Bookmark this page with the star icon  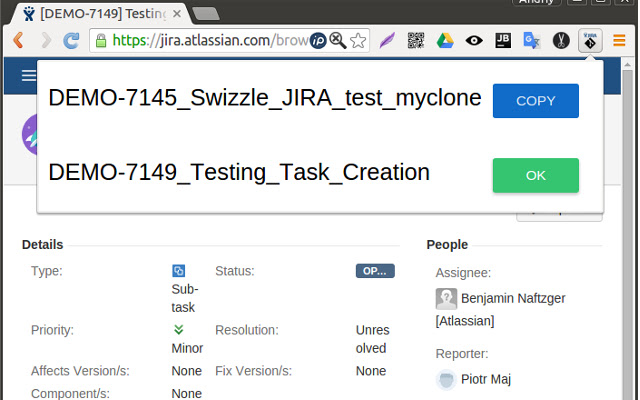click(358, 41)
